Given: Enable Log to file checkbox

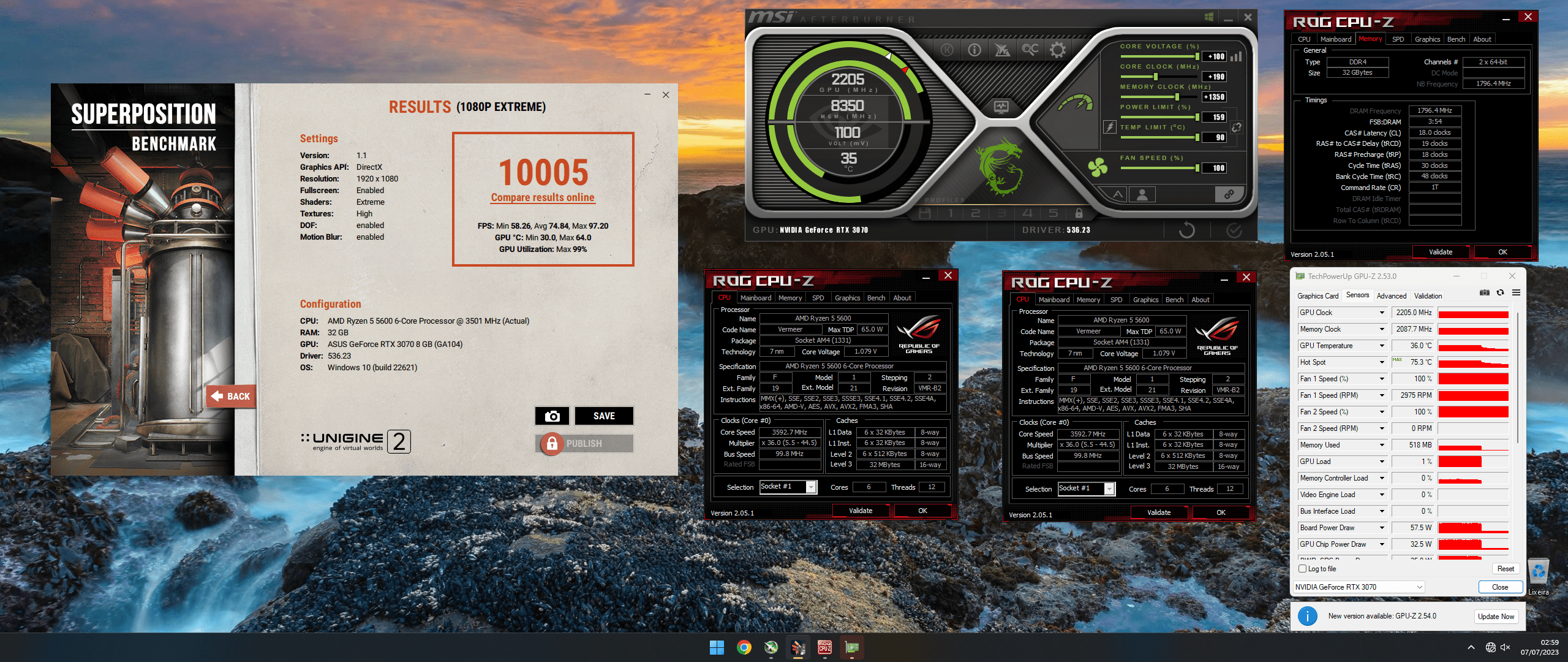Looking at the screenshot, I should [x=1303, y=569].
